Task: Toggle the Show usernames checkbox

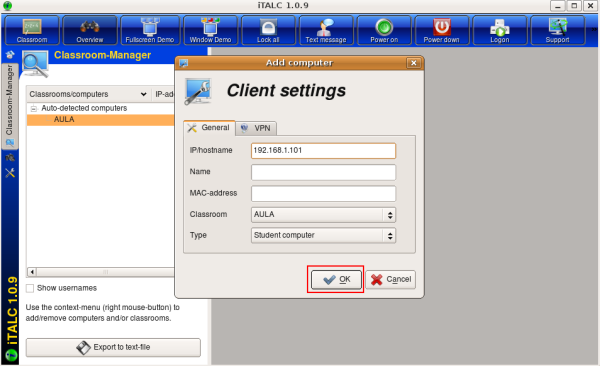Action: coord(30,288)
